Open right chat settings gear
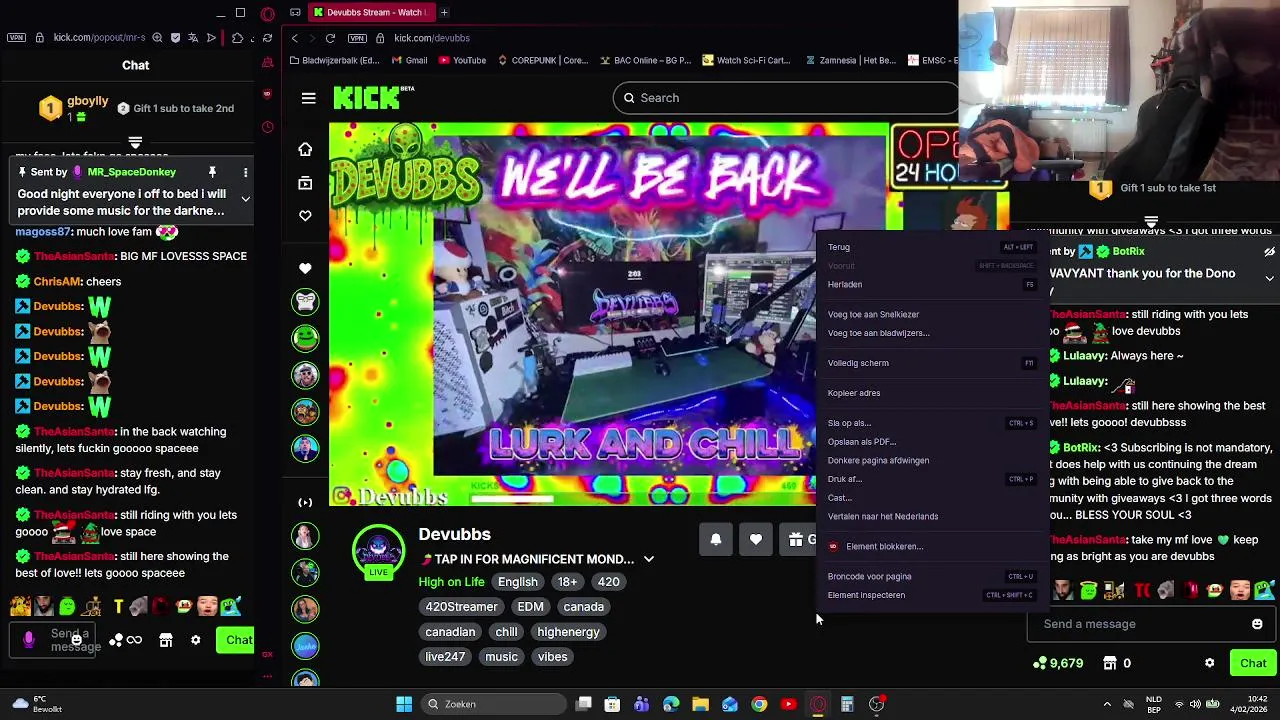 (1209, 663)
